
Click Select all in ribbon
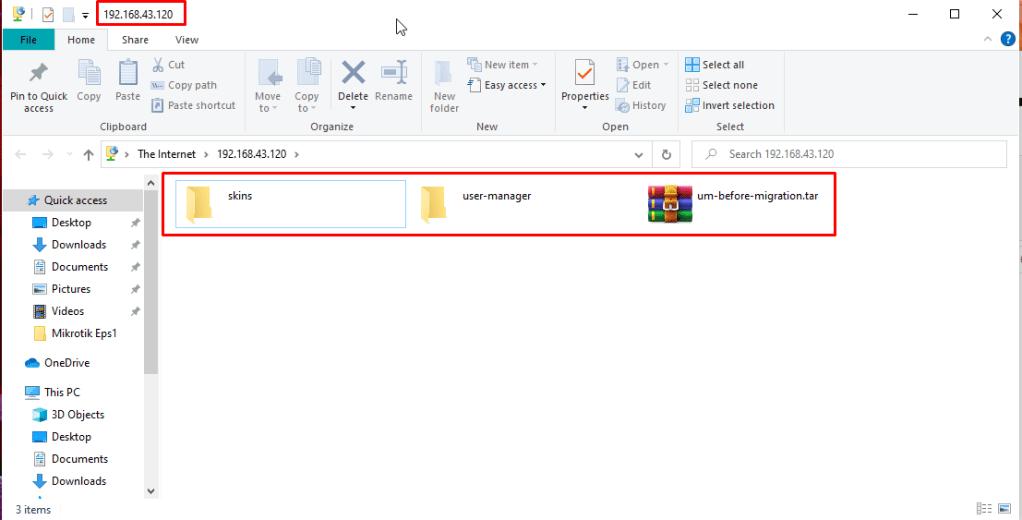(x=715, y=65)
